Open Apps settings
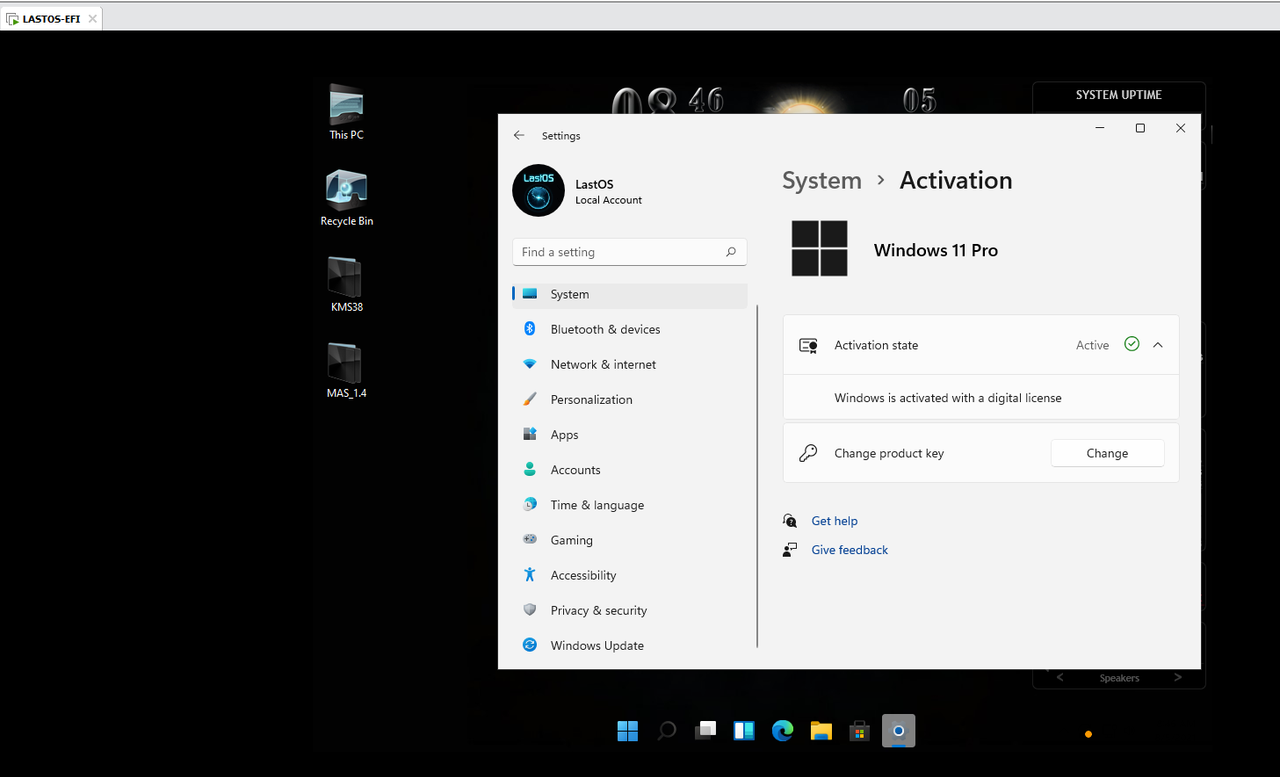1280x777 pixels. [629, 435]
